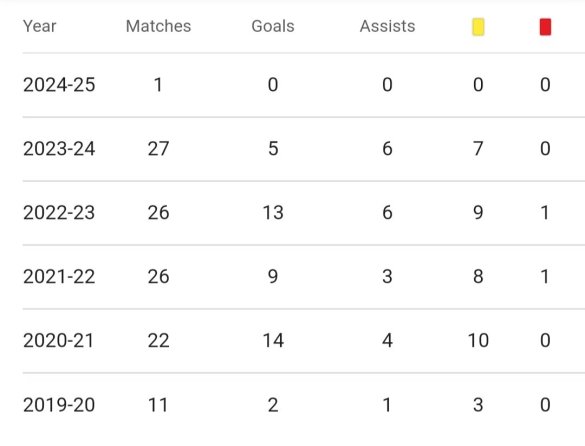The image size is (585, 446).
Task: Select the Year column header
Action: 39,26
